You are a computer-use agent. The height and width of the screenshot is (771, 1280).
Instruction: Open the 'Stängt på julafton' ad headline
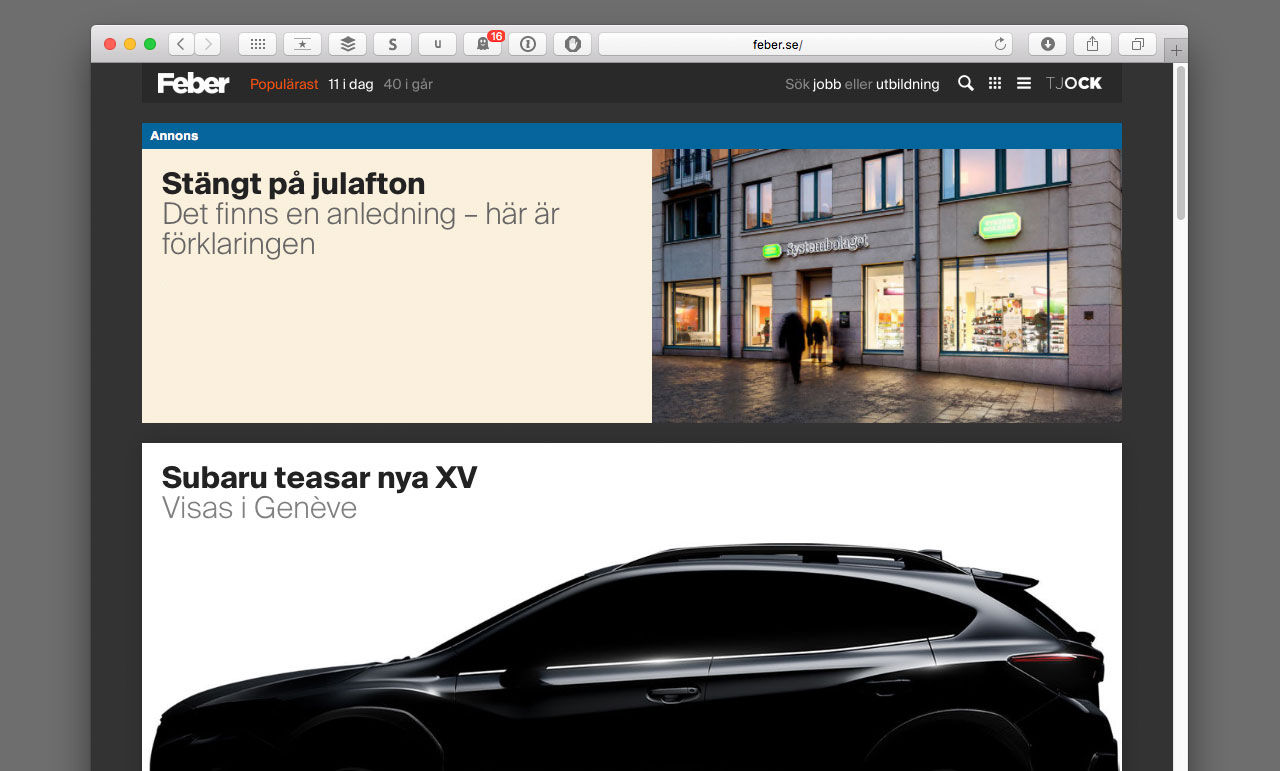pos(294,183)
